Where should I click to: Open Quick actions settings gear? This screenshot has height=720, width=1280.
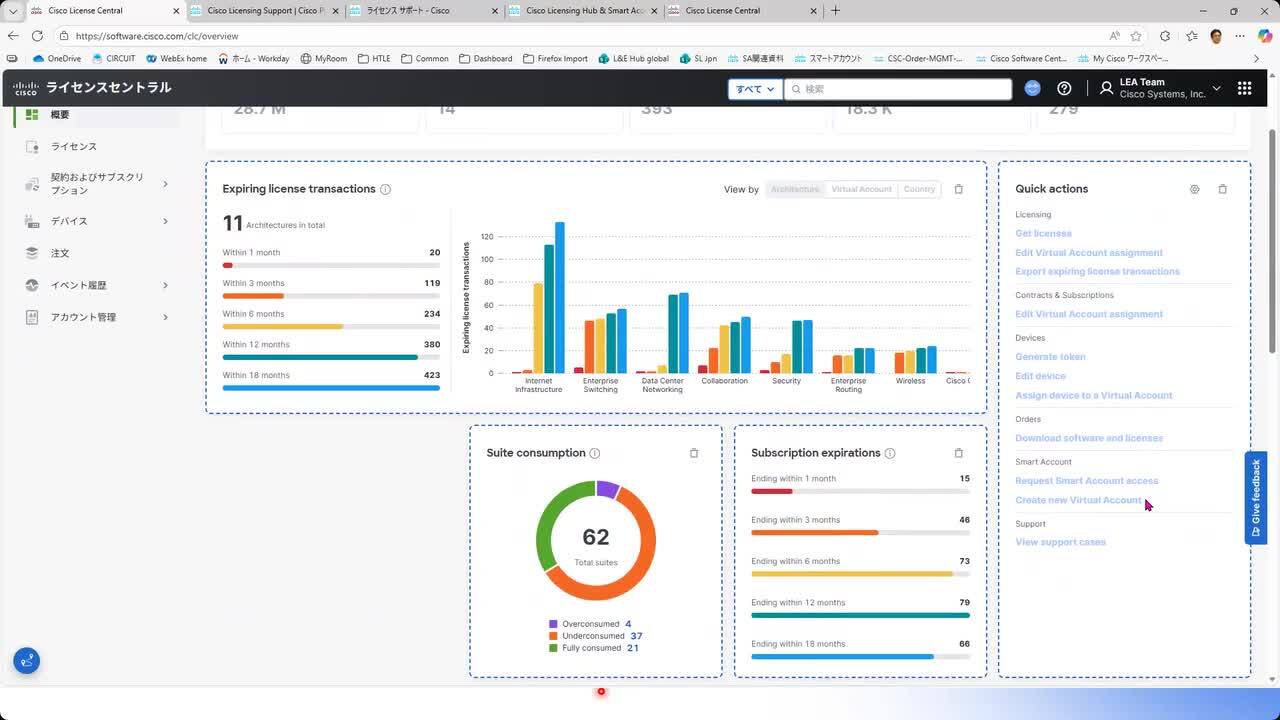(x=1194, y=189)
